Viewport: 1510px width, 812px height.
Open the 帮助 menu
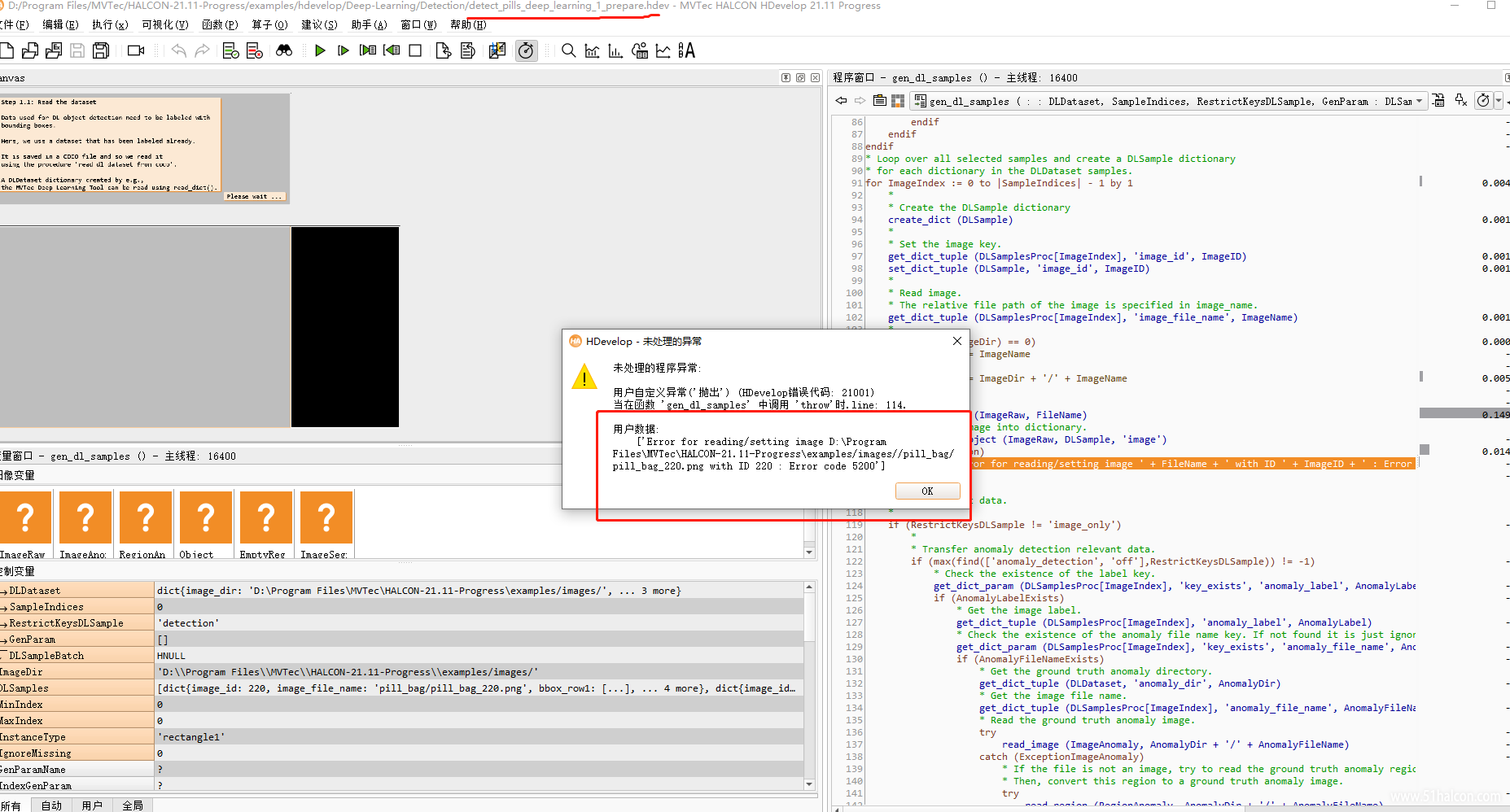coord(468,24)
